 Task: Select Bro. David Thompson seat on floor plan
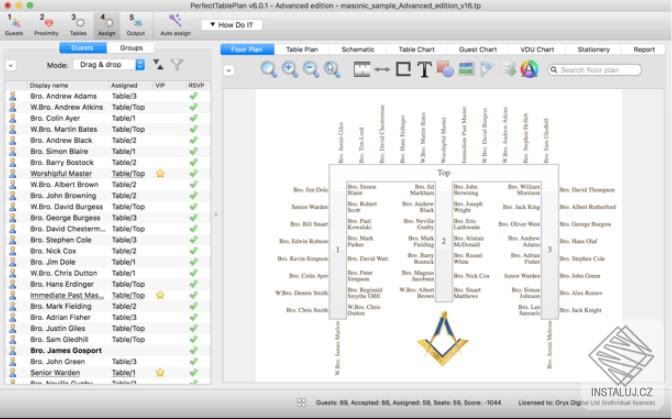(x=587, y=189)
